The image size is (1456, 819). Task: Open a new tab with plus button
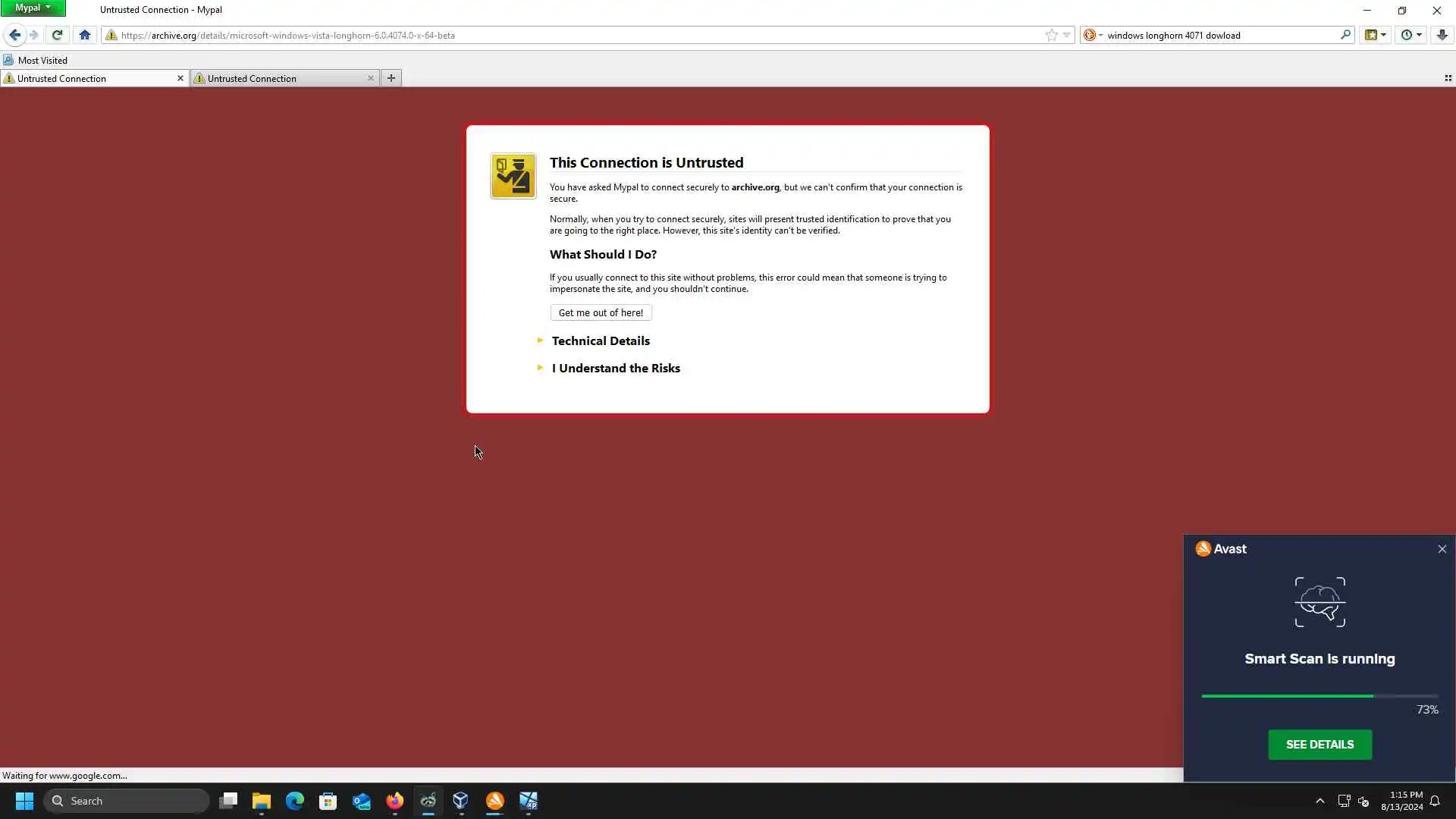click(x=391, y=78)
